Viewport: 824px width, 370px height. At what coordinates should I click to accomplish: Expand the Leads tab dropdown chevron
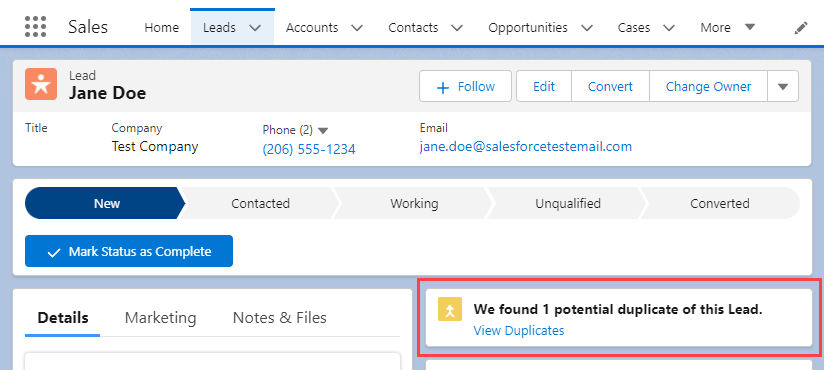coord(255,28)
